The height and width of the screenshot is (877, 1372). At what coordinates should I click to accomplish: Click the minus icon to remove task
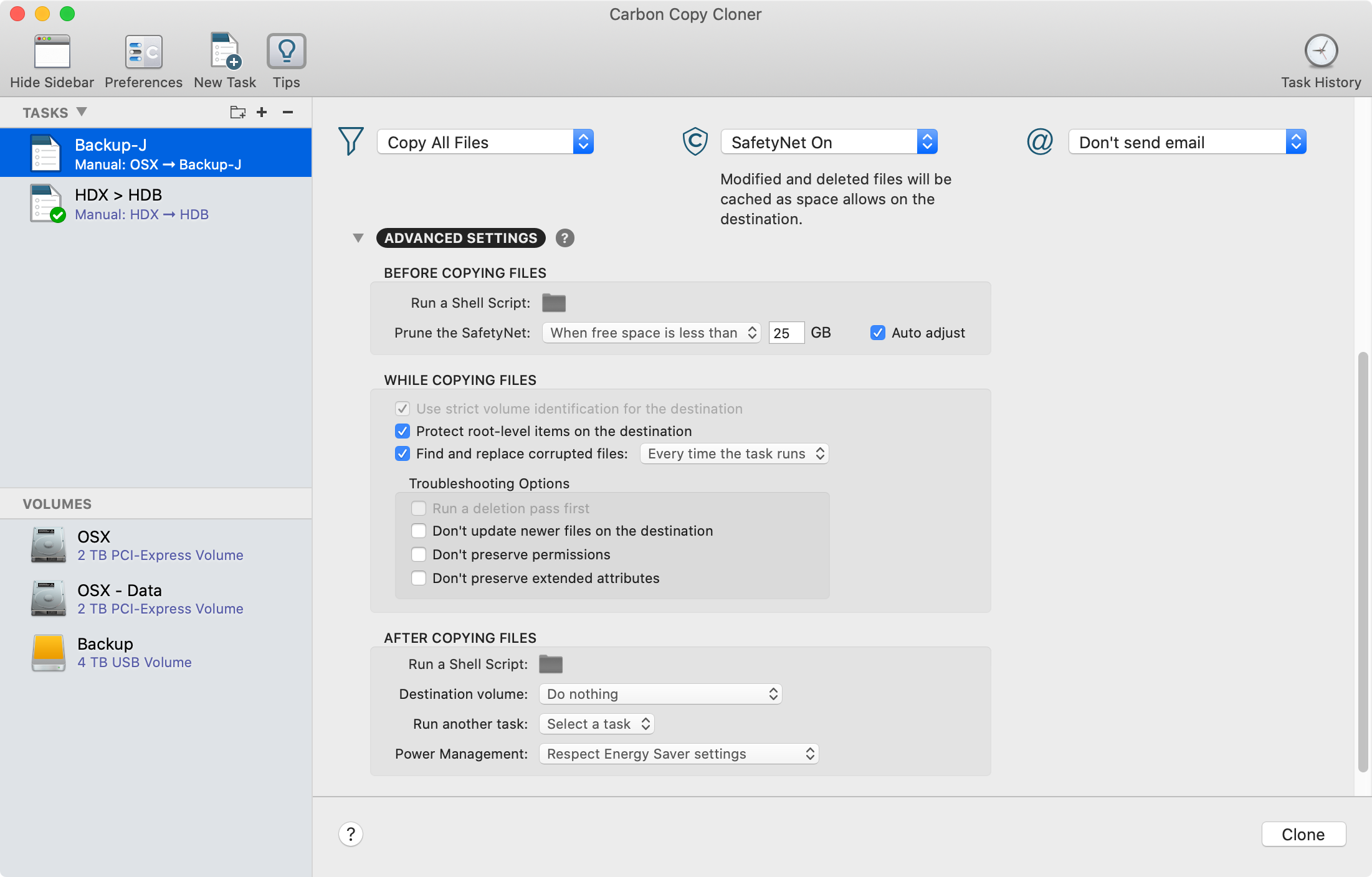click(x=287, y=112)
